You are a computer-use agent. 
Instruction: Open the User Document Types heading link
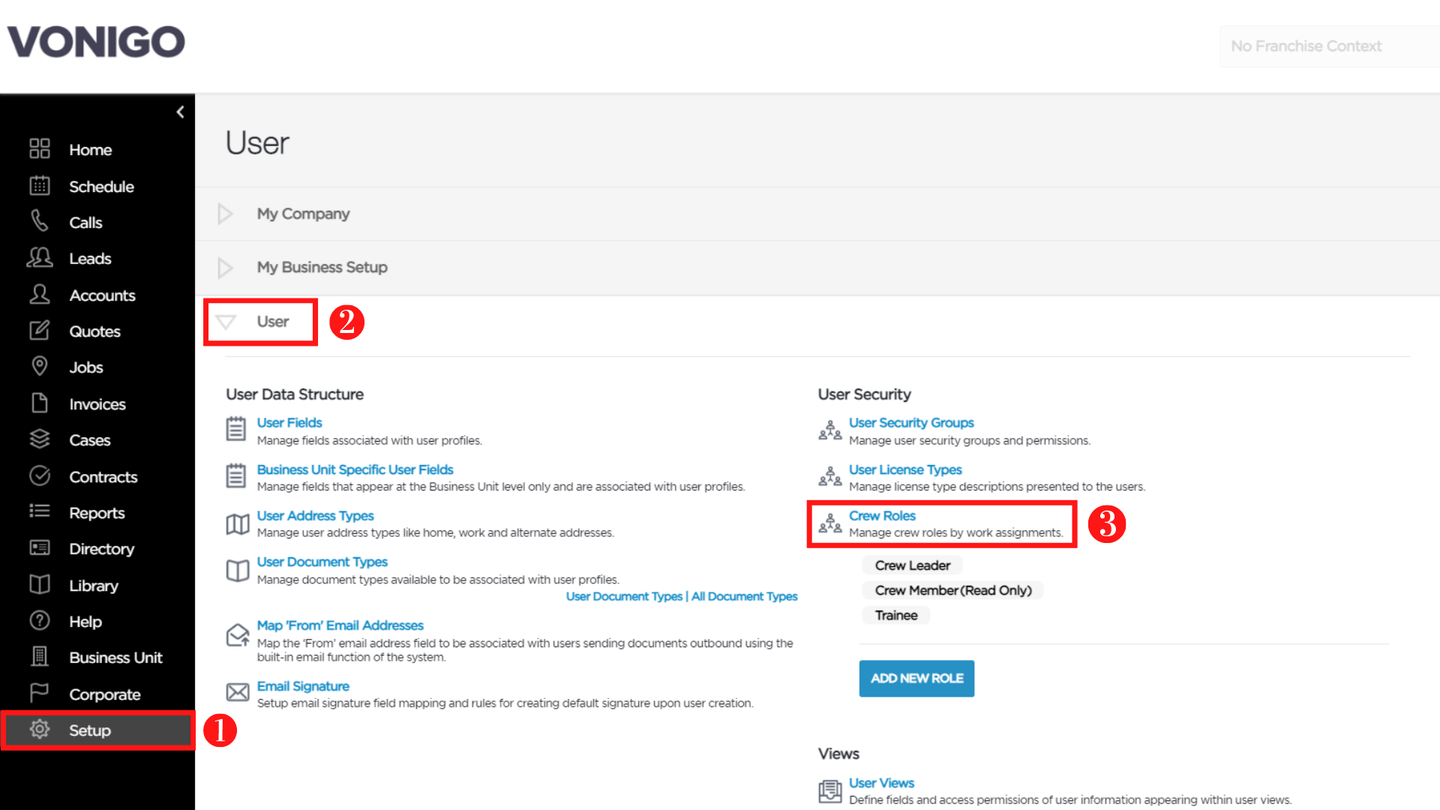coord(322,562)
